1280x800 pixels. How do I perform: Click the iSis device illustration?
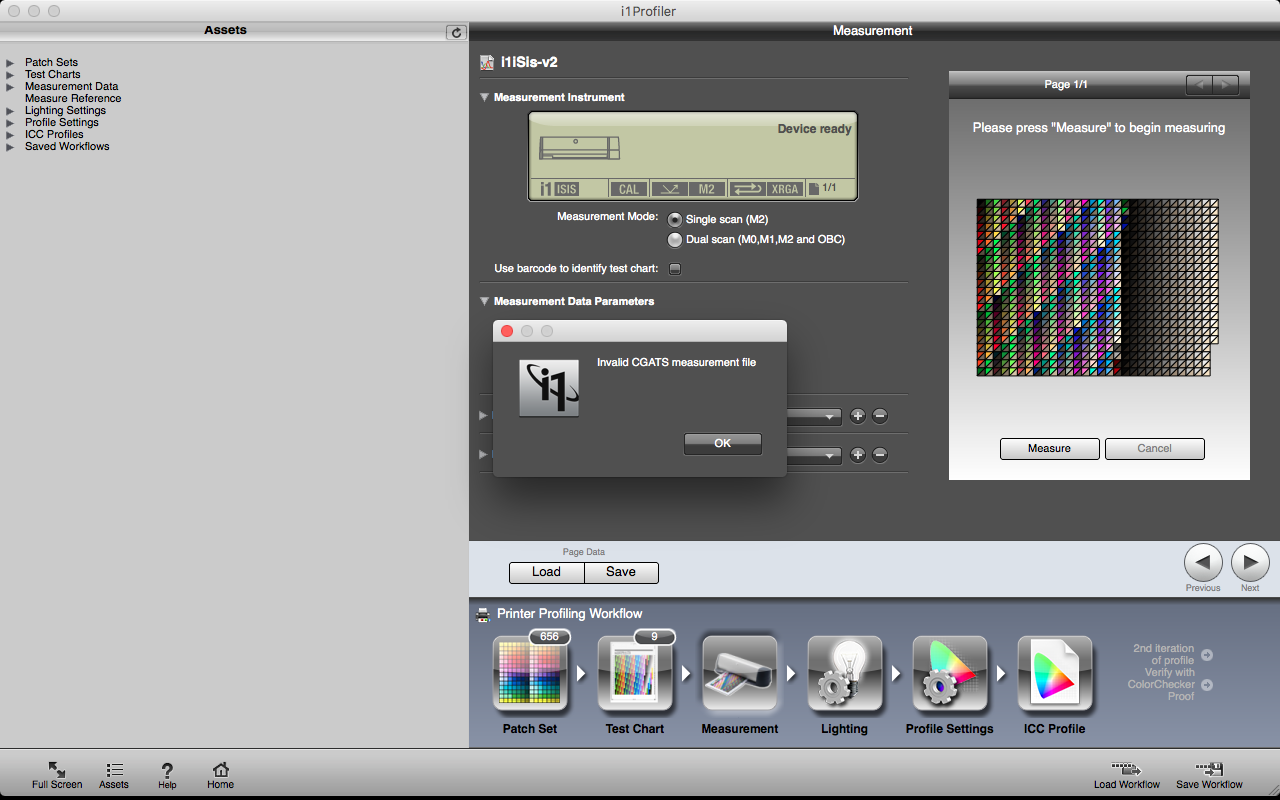pos(580,148)
